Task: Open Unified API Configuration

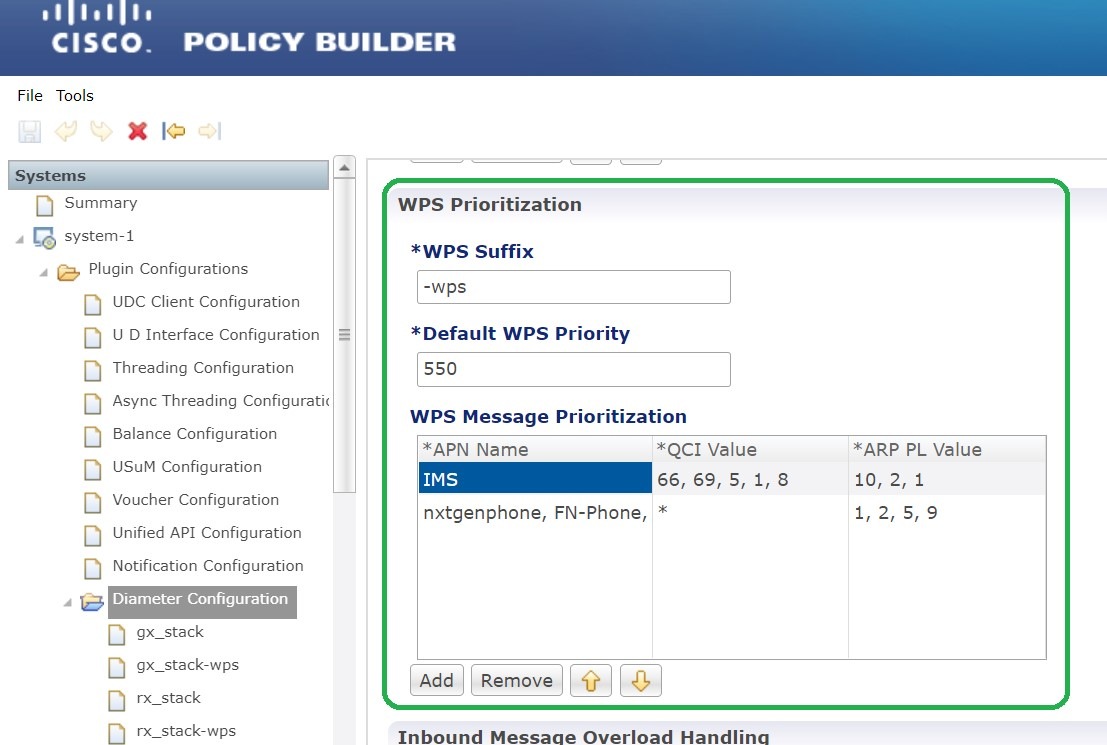Action: (207, 533)
